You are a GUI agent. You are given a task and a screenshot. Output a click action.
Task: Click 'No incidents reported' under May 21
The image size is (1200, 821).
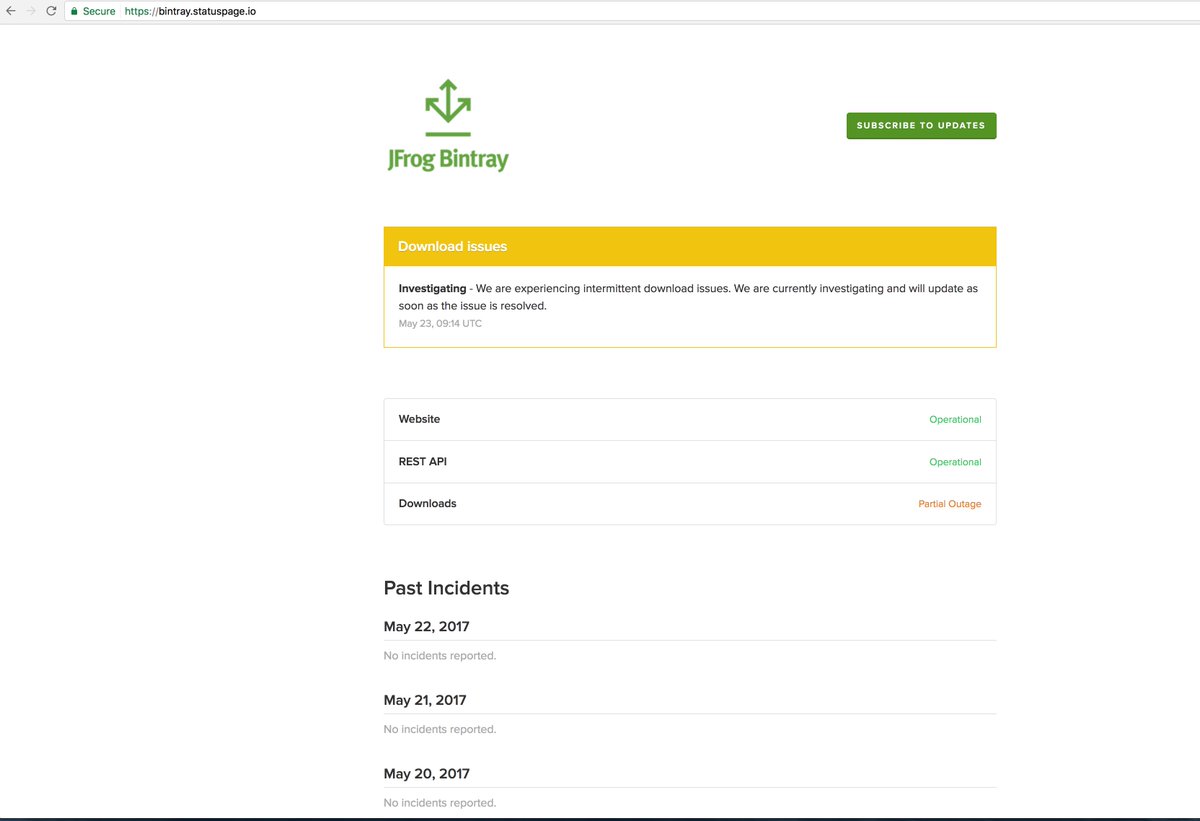pos(440,729)
